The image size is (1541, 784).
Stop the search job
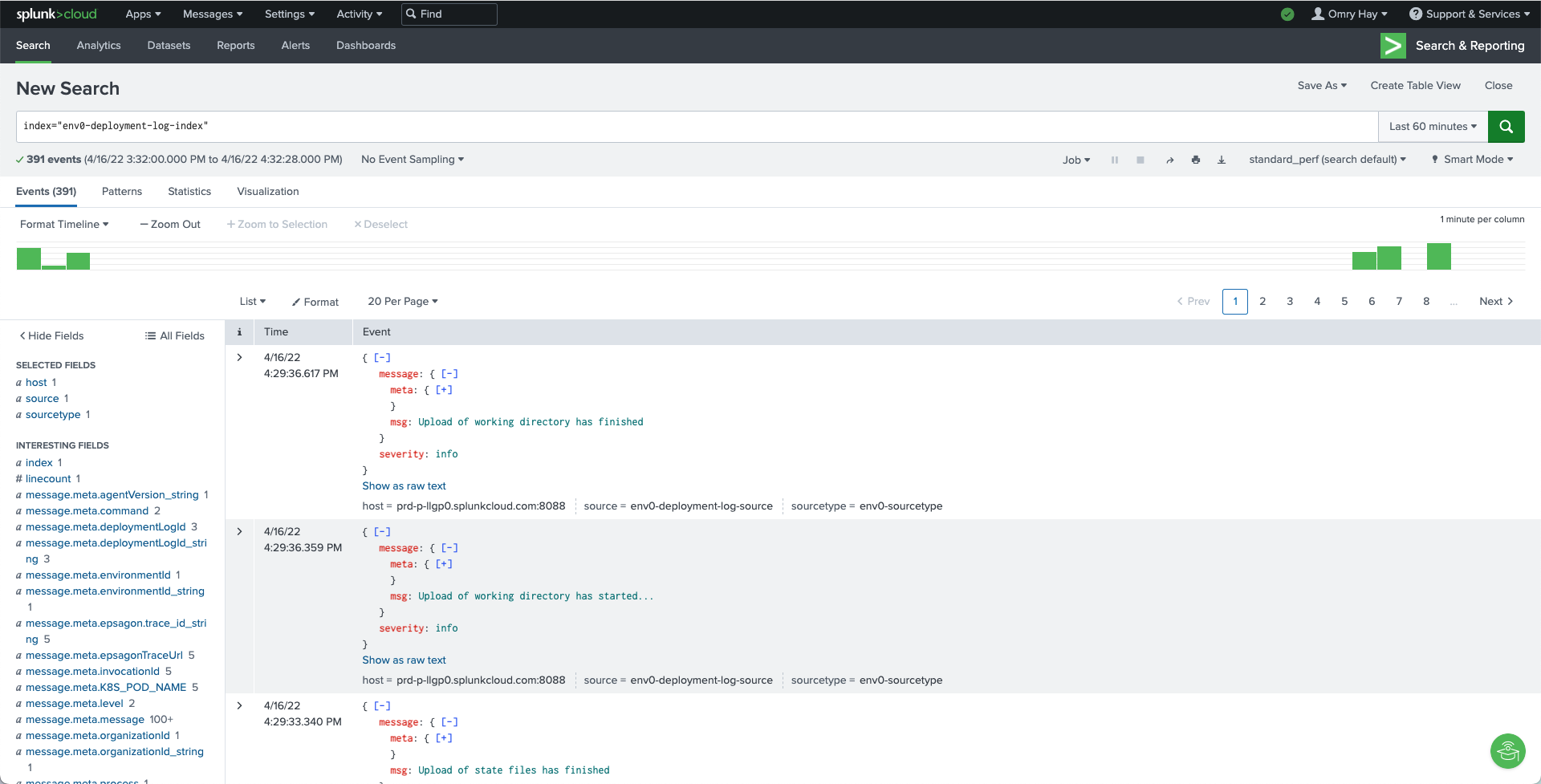tap(1140, 160)
